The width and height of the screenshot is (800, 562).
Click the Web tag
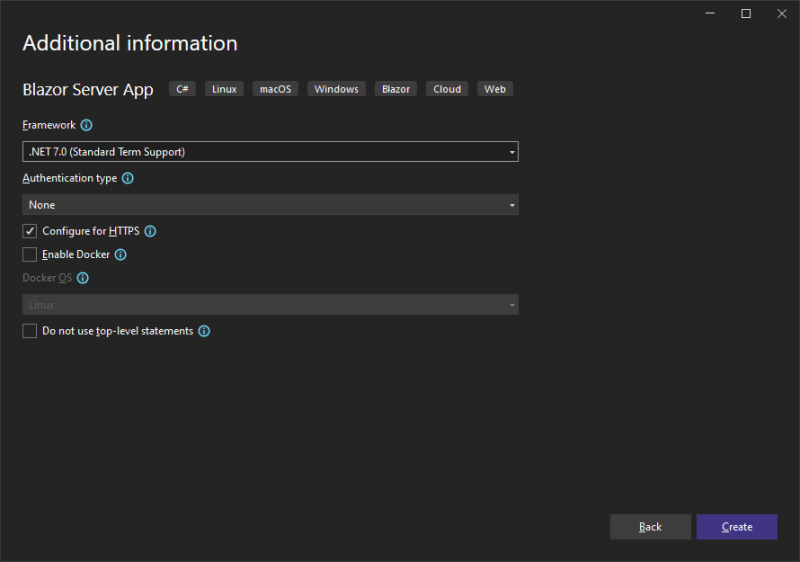coord(495,89)
